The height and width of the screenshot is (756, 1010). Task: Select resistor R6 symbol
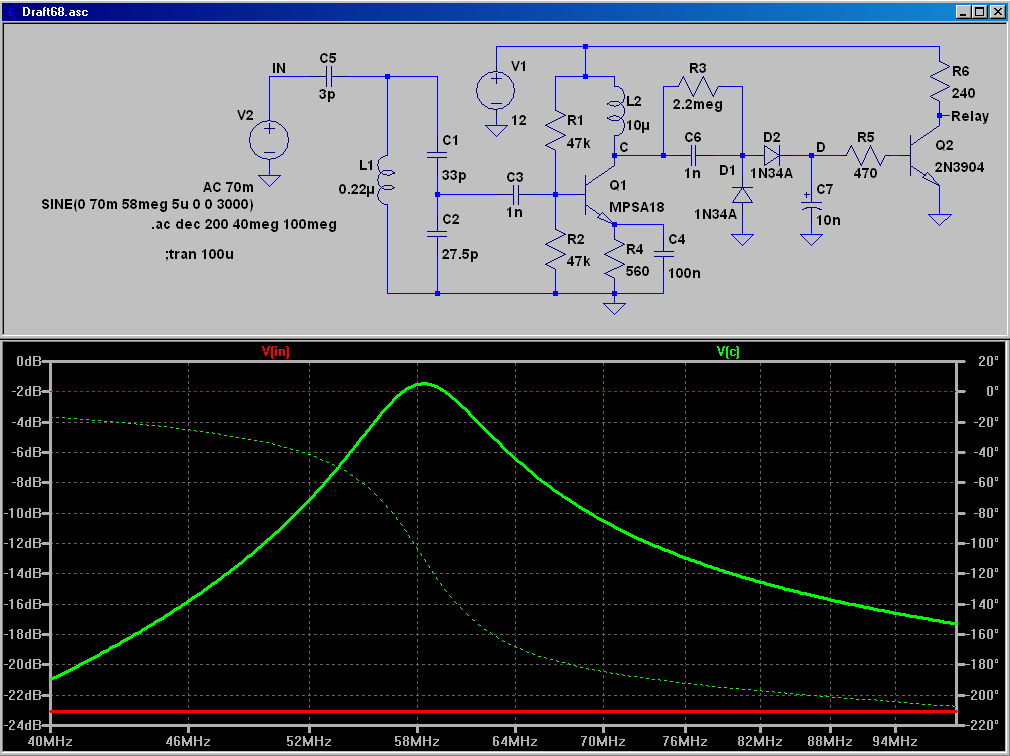point(939,80)
